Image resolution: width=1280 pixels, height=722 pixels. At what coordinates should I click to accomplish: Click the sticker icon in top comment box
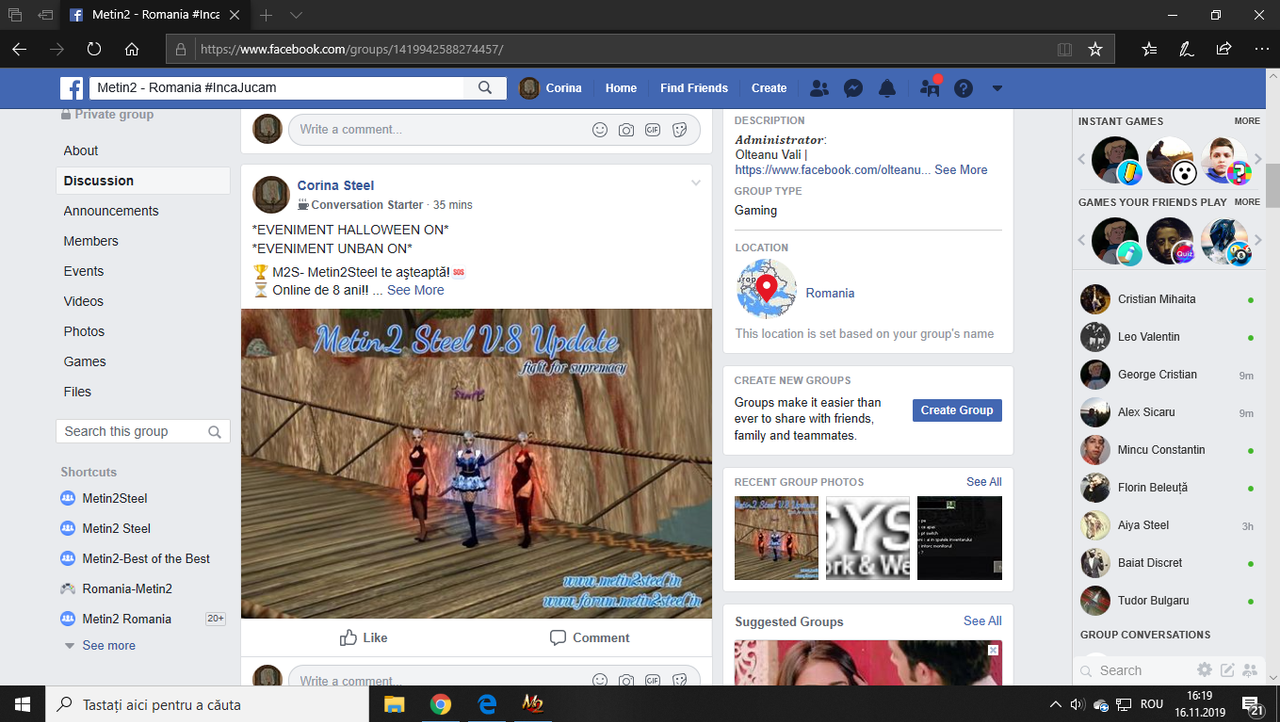pos(679,129)
